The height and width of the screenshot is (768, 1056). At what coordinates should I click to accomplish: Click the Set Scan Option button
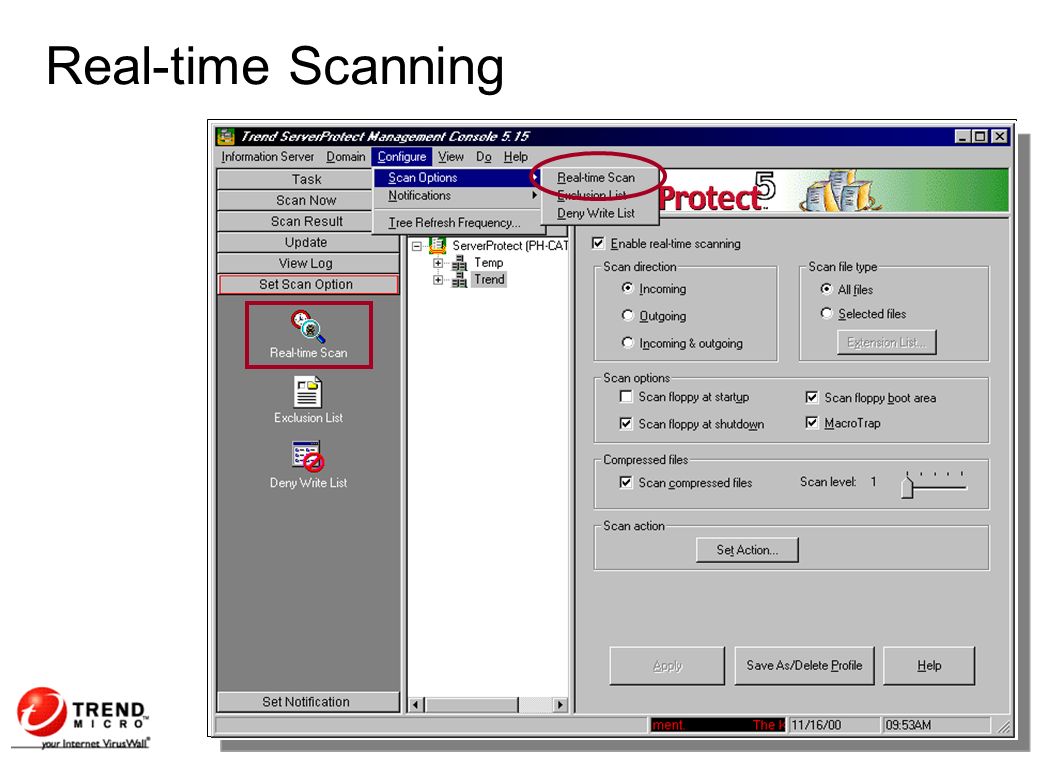click(x=307, y=284)
